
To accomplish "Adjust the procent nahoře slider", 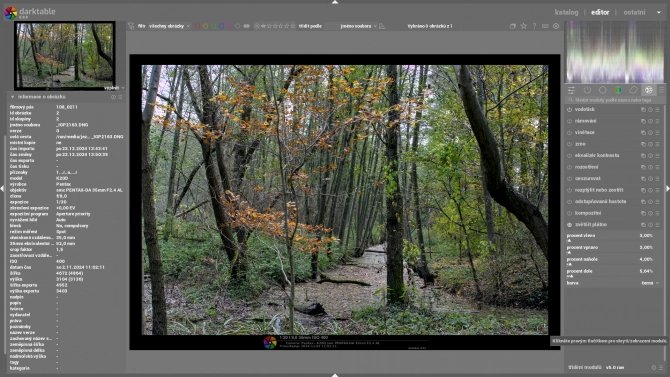I will point(610,262).
